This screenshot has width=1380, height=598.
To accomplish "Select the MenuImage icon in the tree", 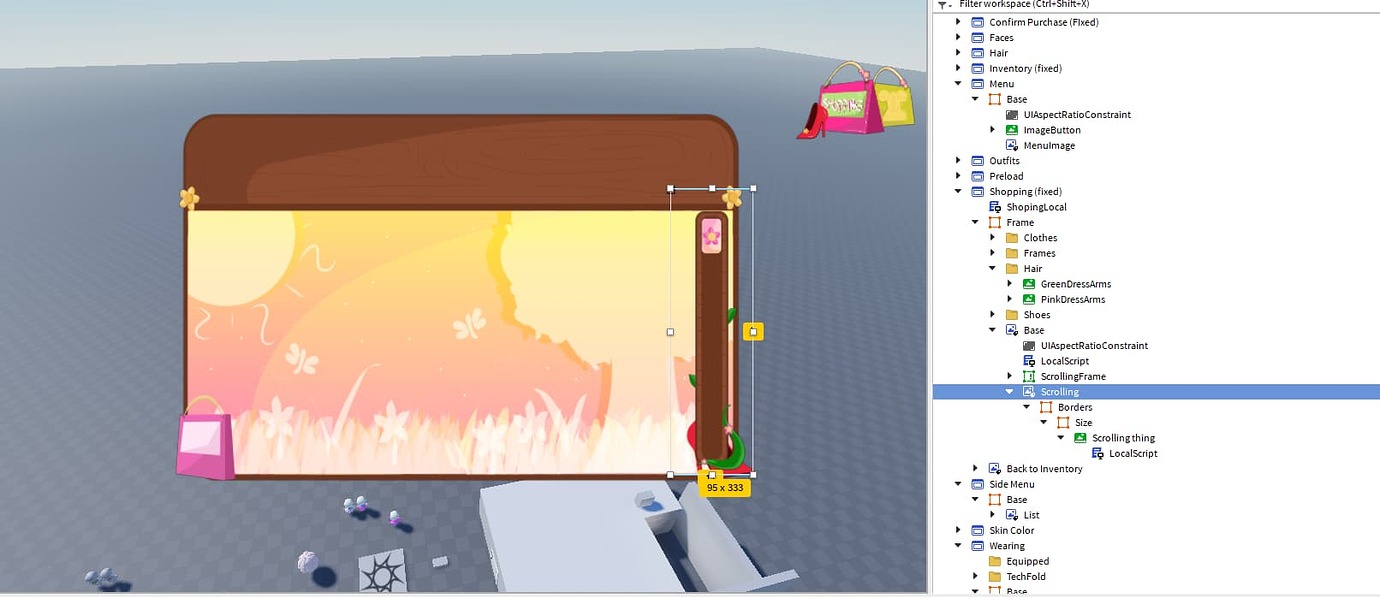I will (x=1012, y=145).
